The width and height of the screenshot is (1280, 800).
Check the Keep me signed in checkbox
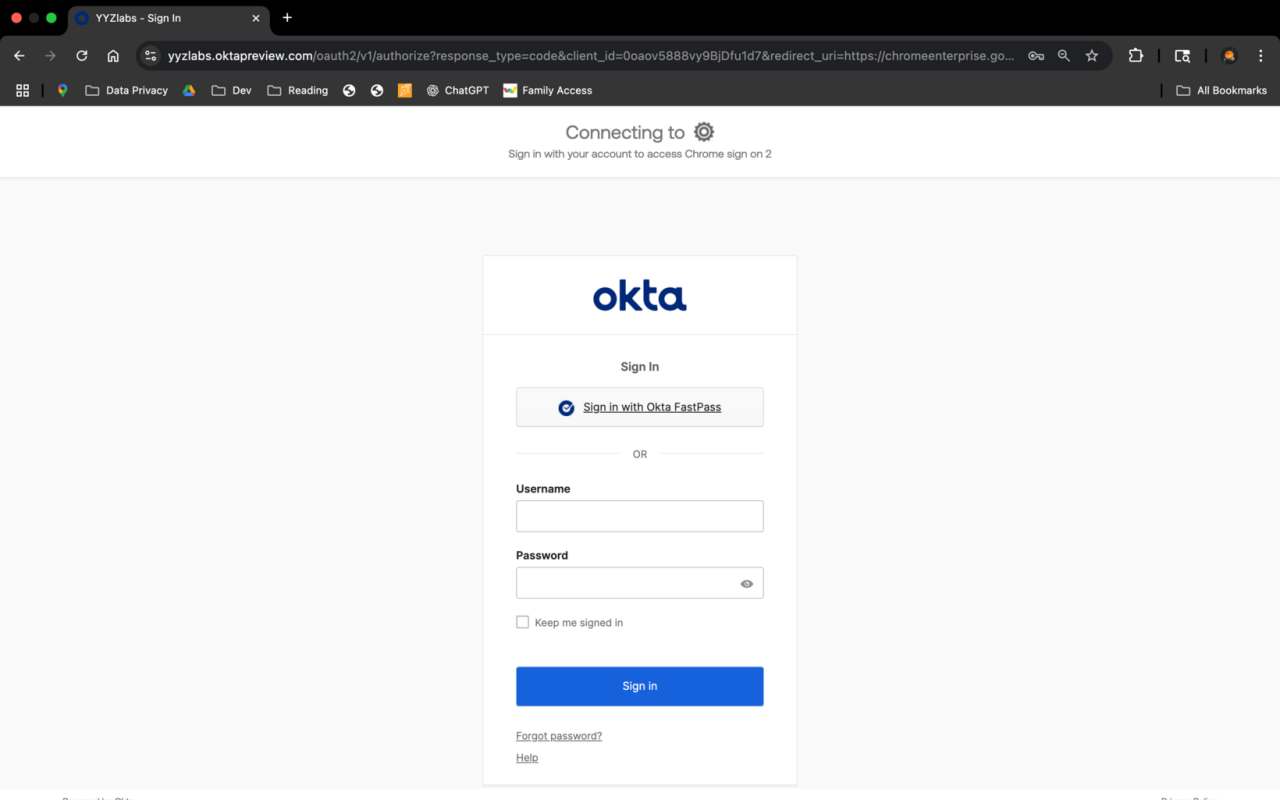[522, 622]
